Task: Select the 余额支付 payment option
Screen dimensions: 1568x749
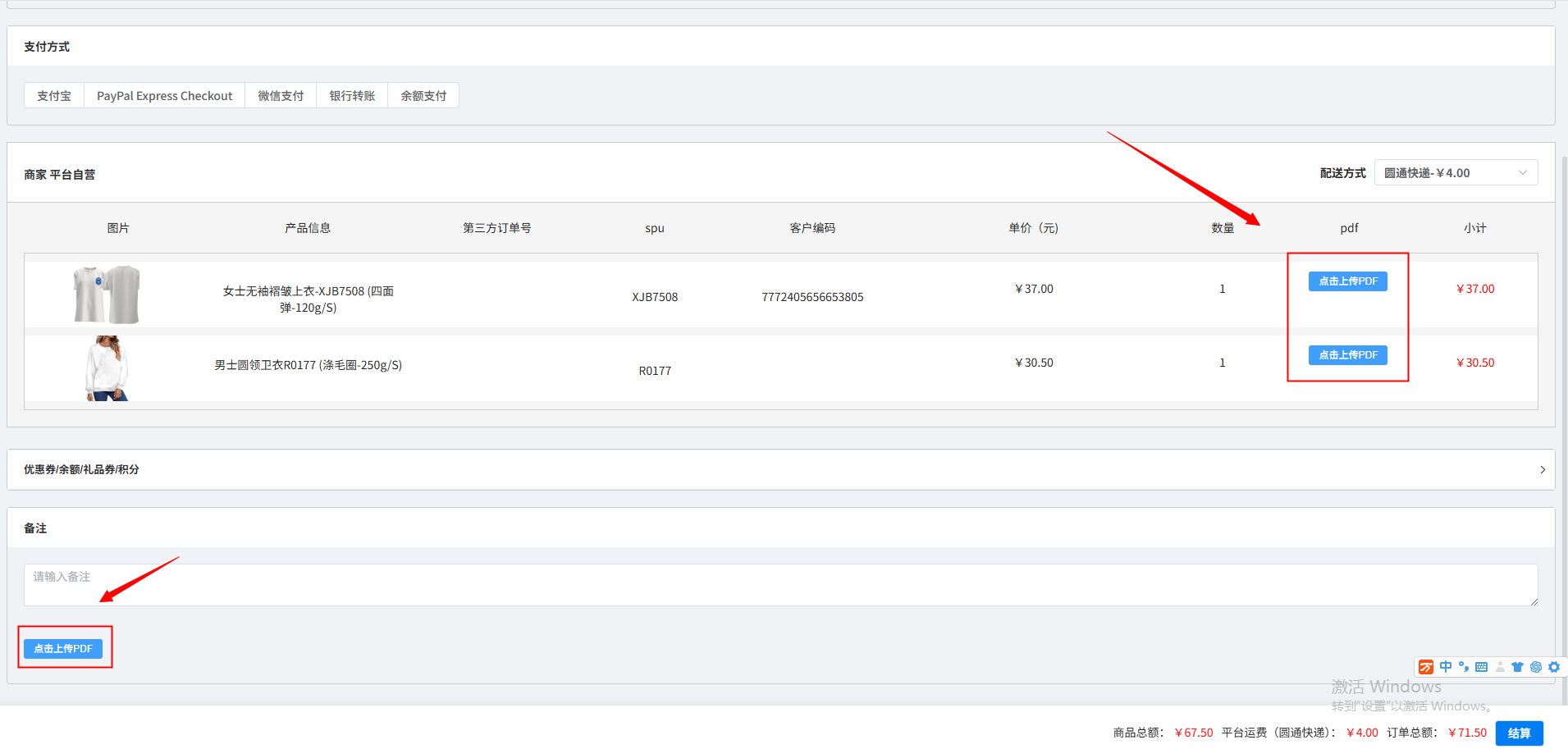Action: pos(423,96)
